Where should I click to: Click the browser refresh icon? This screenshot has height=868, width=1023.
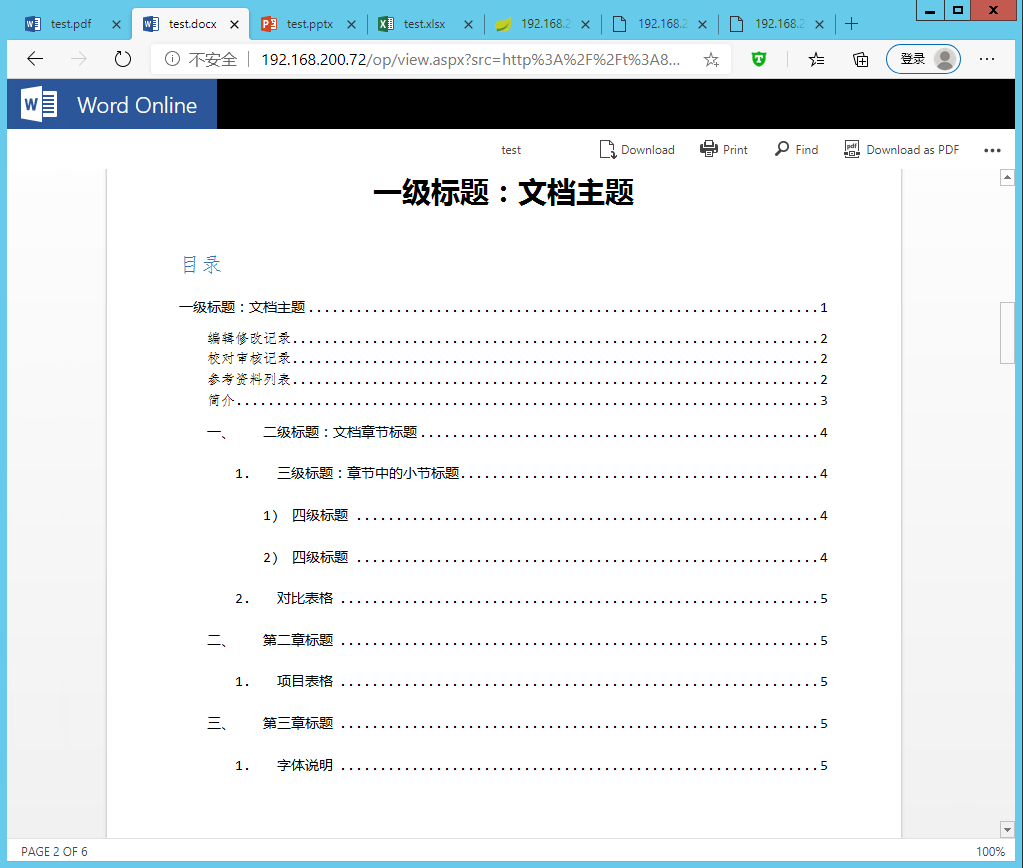pyautogui.click(x=122, y=59)
